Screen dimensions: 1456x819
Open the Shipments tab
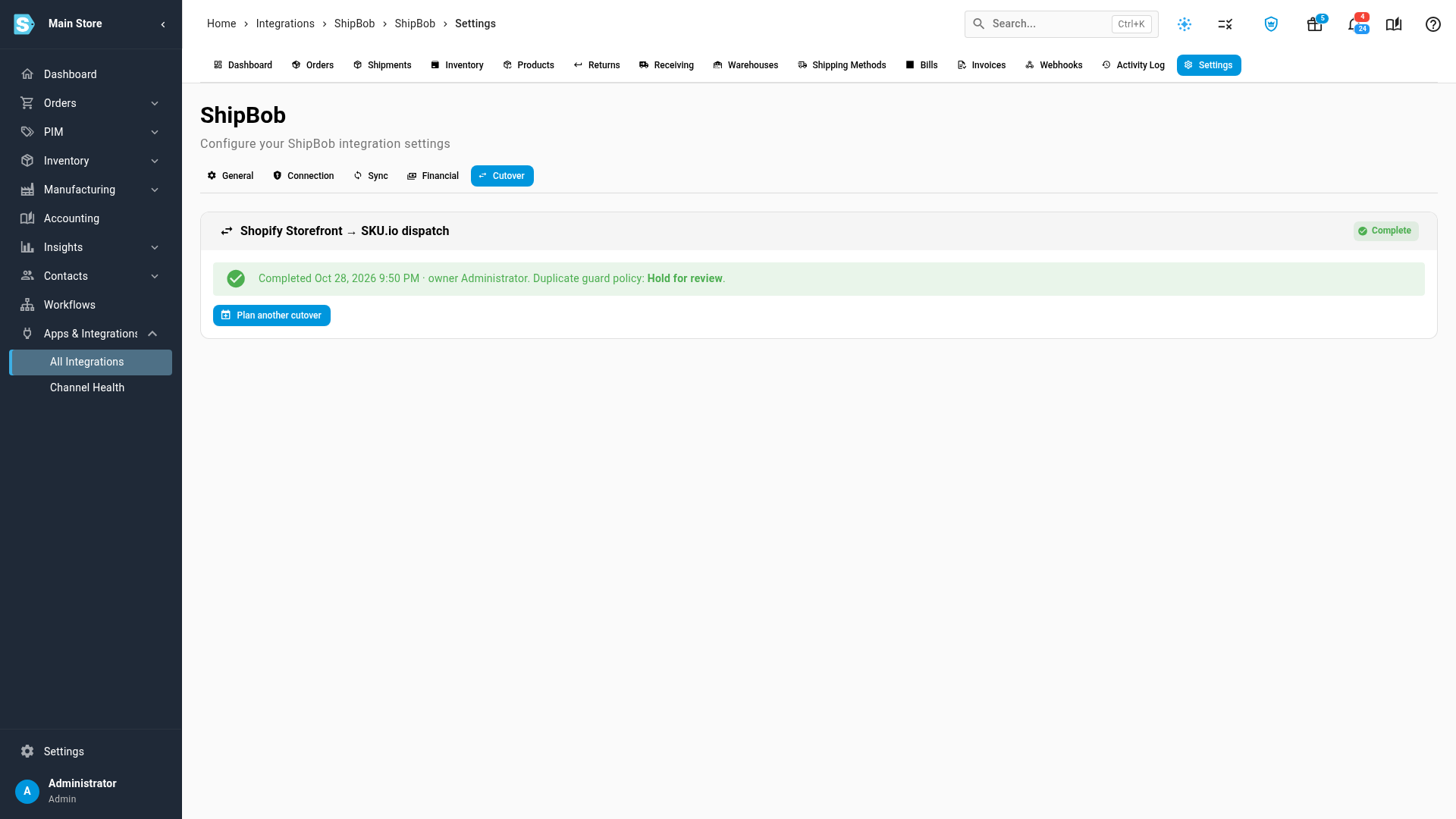click(382, 65)
